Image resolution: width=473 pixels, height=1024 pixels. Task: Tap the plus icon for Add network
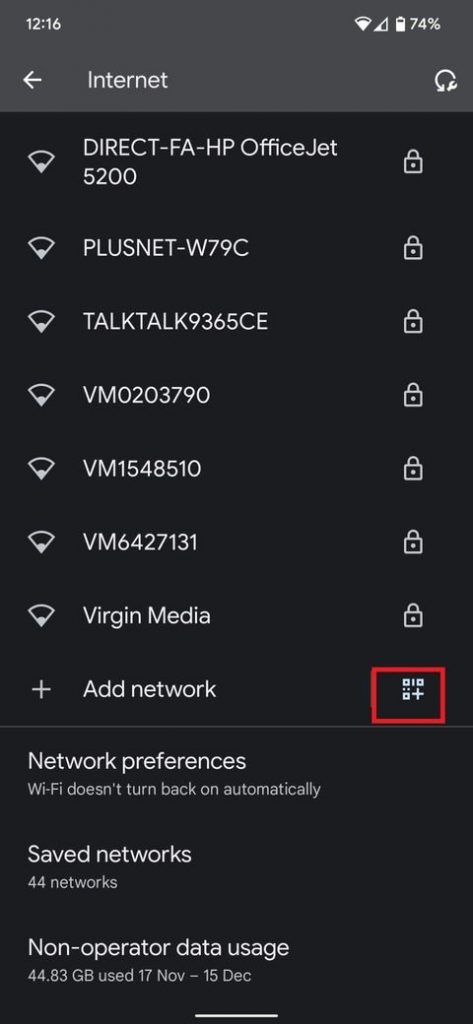(41, 690)
